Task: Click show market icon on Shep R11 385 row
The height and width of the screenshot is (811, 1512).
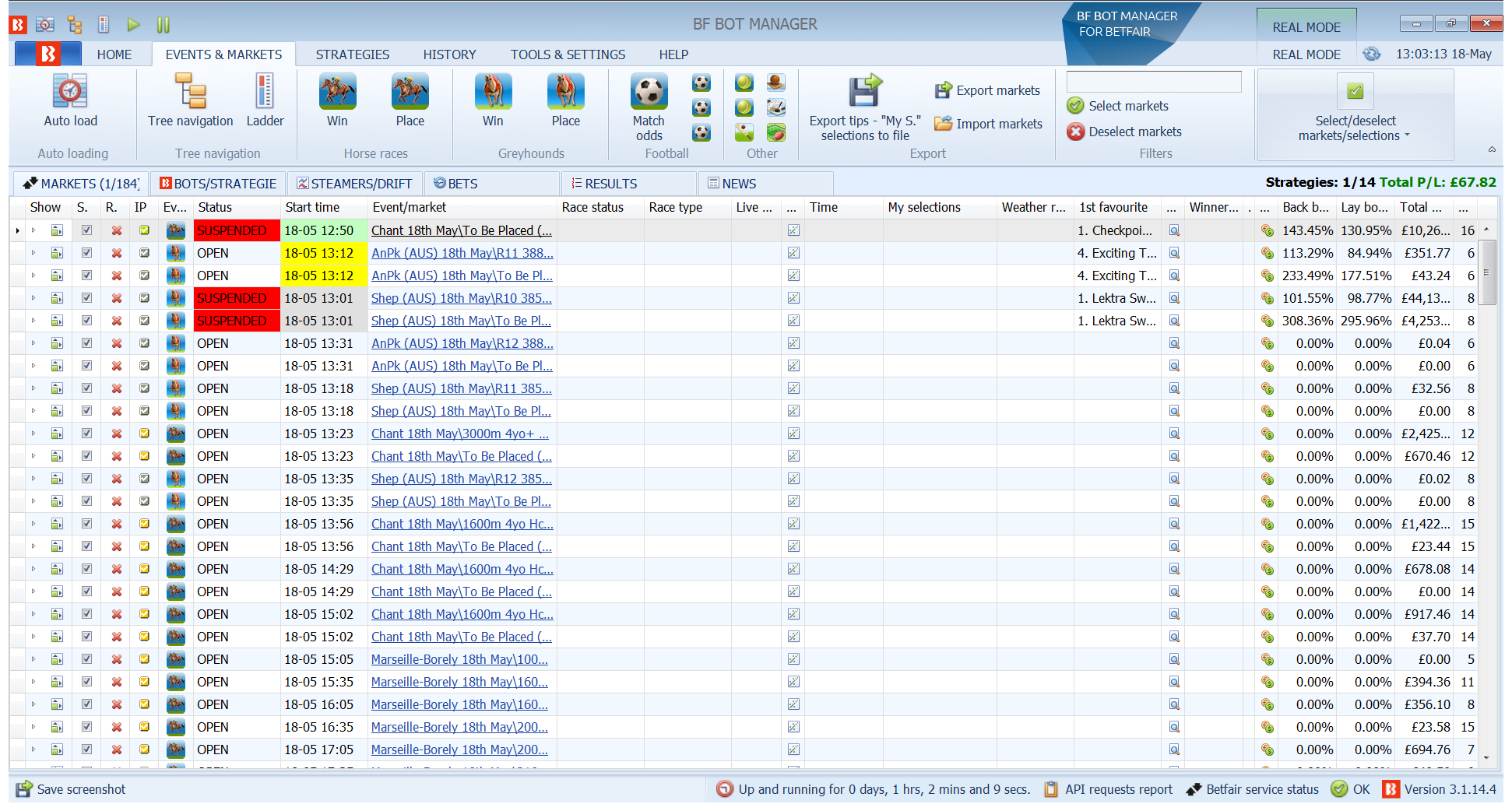Action: coord(57,388)
